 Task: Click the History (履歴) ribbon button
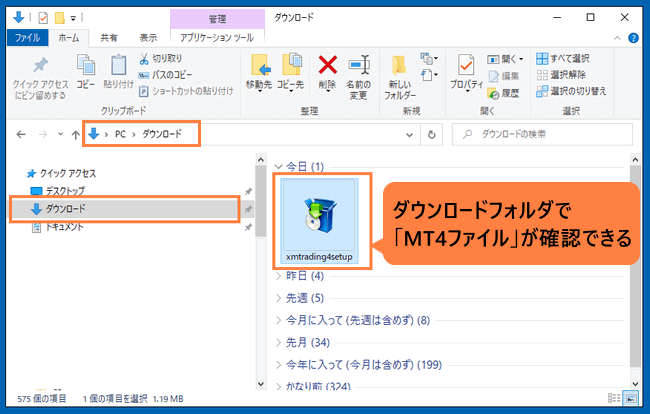point(504,93)
